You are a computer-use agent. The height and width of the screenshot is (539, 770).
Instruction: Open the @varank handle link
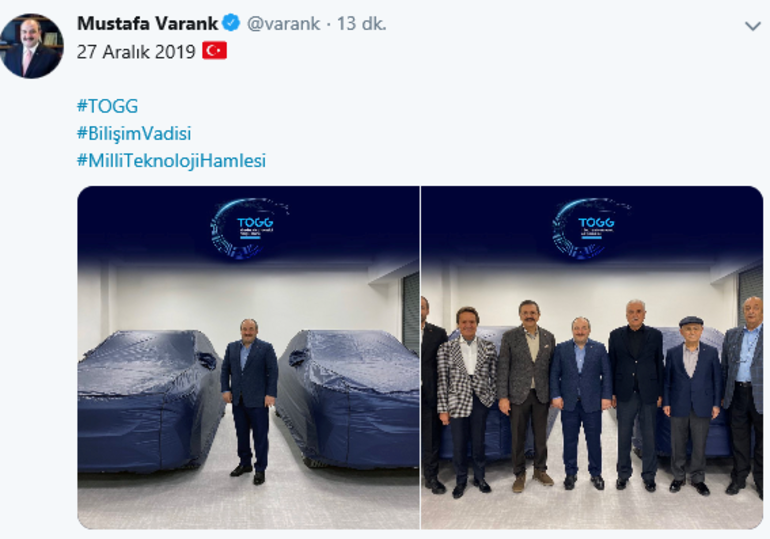click(283, 23)
